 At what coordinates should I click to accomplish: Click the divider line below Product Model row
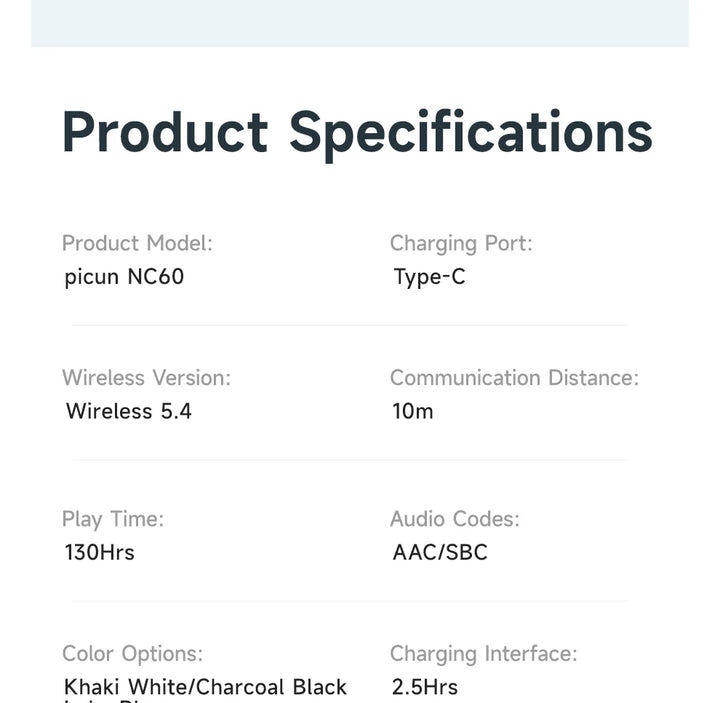[350, 325]
